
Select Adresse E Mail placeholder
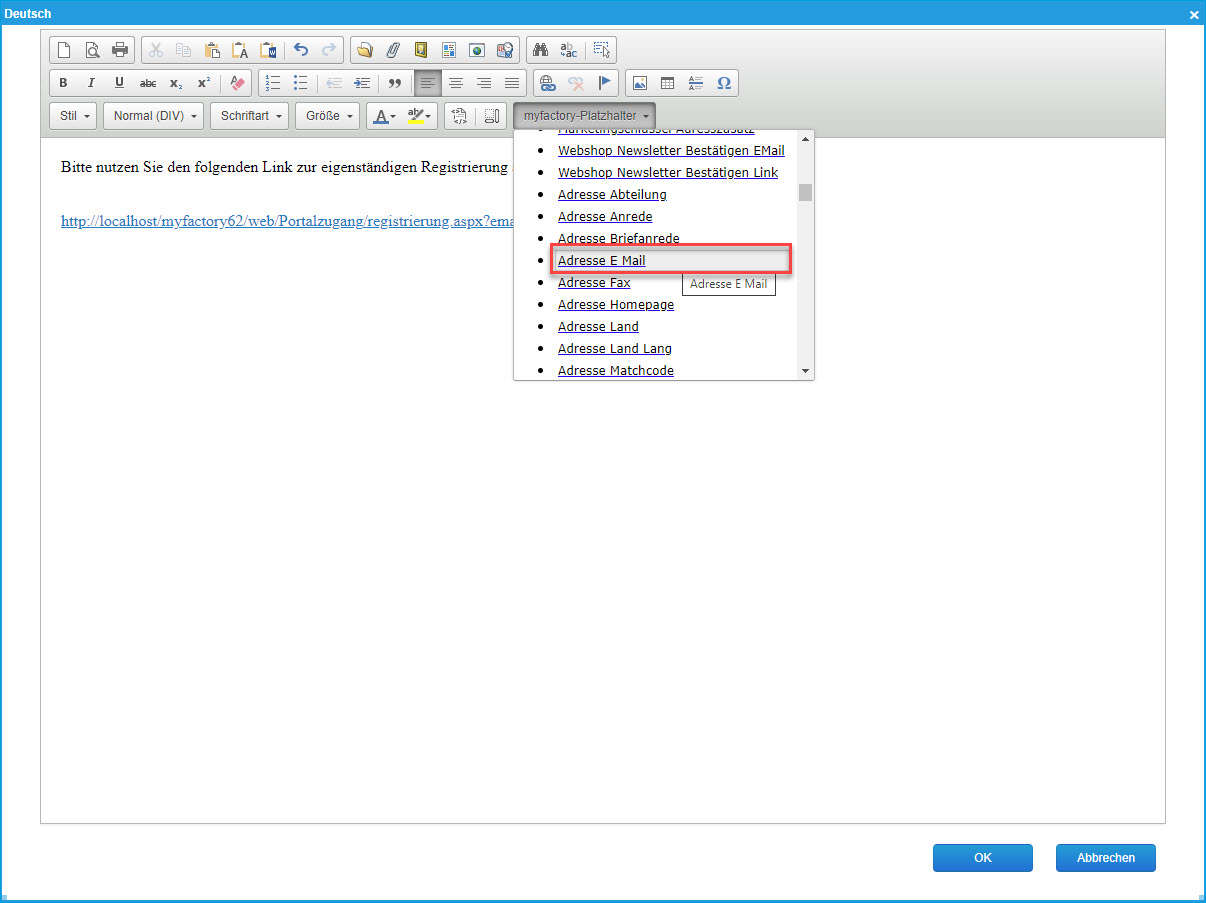[x=601, y=261]
